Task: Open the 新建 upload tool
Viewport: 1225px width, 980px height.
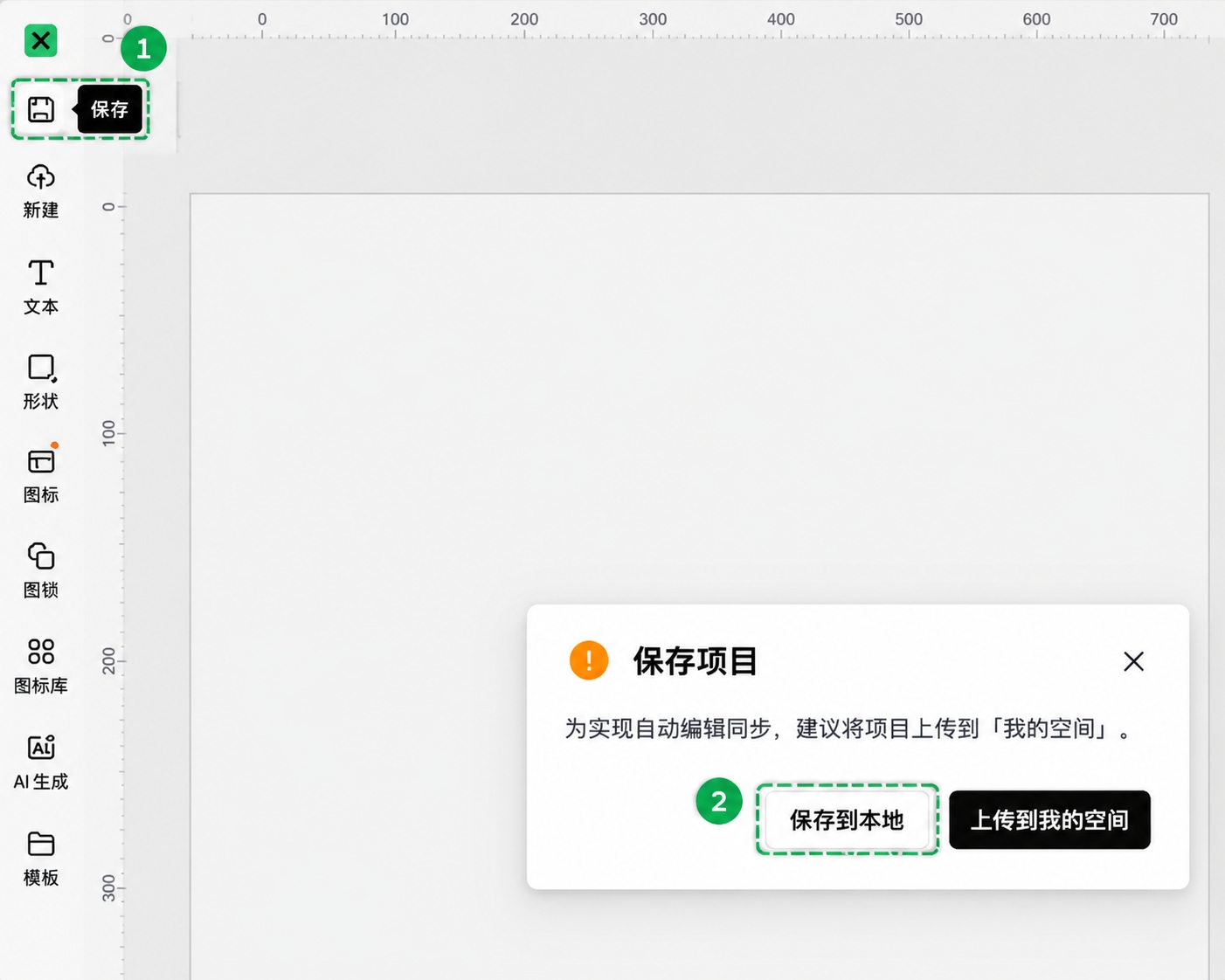Action: (x=41, y=191)
